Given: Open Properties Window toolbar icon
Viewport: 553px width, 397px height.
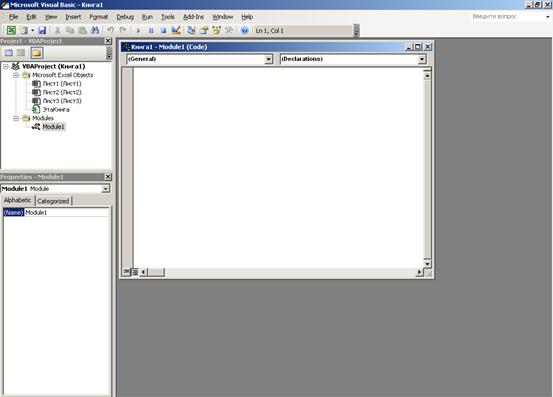Looking at the screenshot, I should pos(204,30).
